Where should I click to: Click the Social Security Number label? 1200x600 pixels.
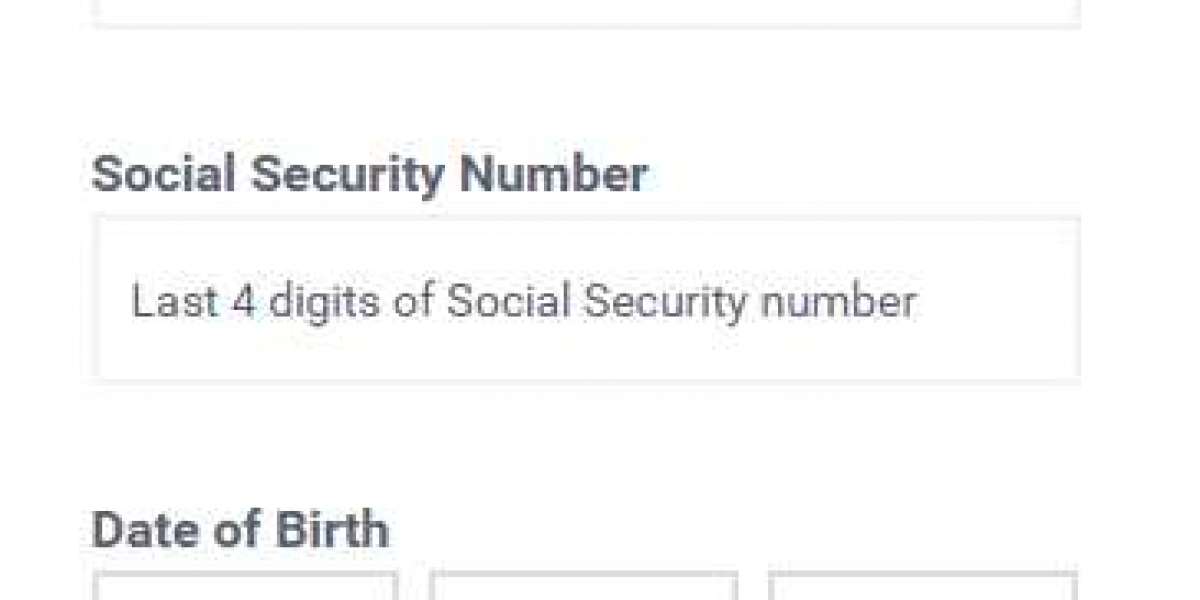pos(369,175)
